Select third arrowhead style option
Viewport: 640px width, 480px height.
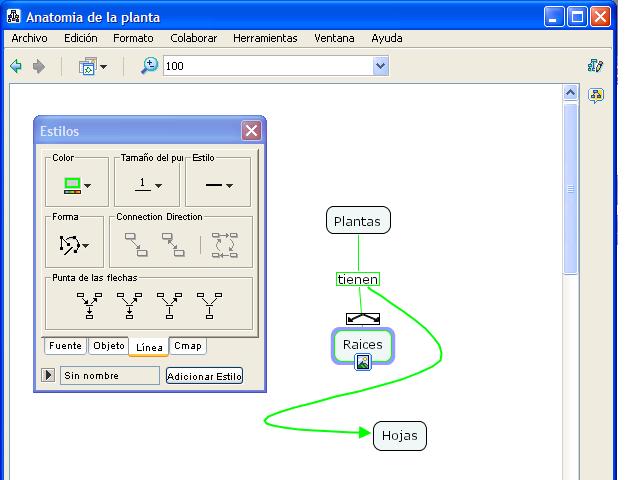(169, 304)
